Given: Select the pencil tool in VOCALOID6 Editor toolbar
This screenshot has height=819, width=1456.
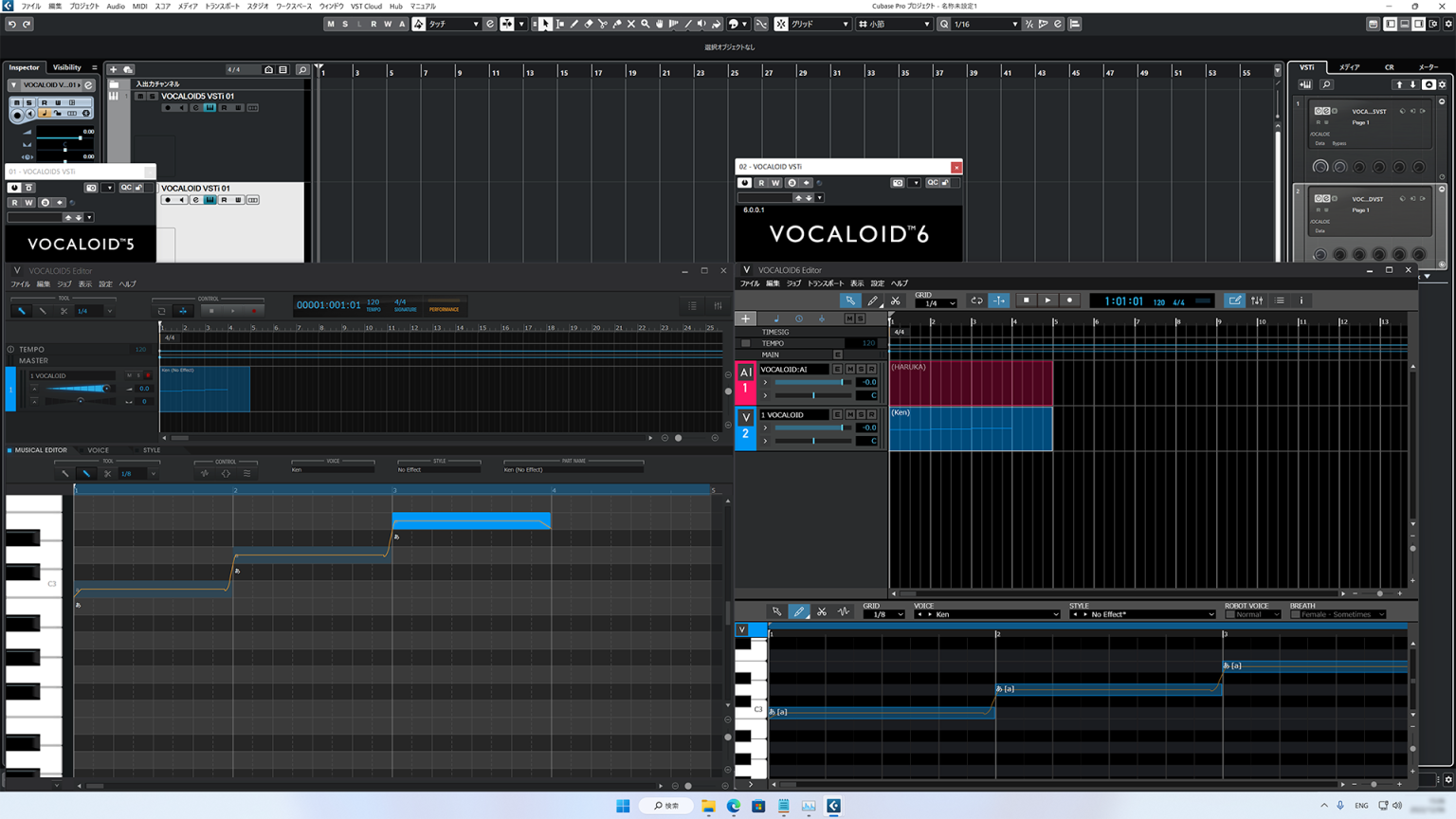Looking at the screenshot, I should pos(872,300).
